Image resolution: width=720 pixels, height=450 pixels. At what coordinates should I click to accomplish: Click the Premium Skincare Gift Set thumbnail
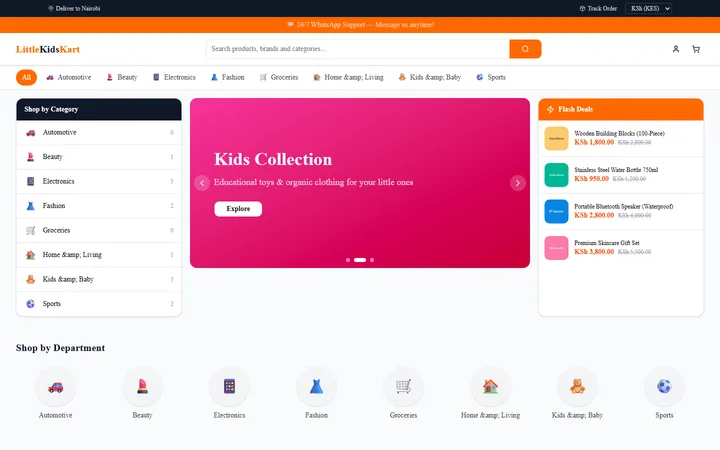pos(556,248)
